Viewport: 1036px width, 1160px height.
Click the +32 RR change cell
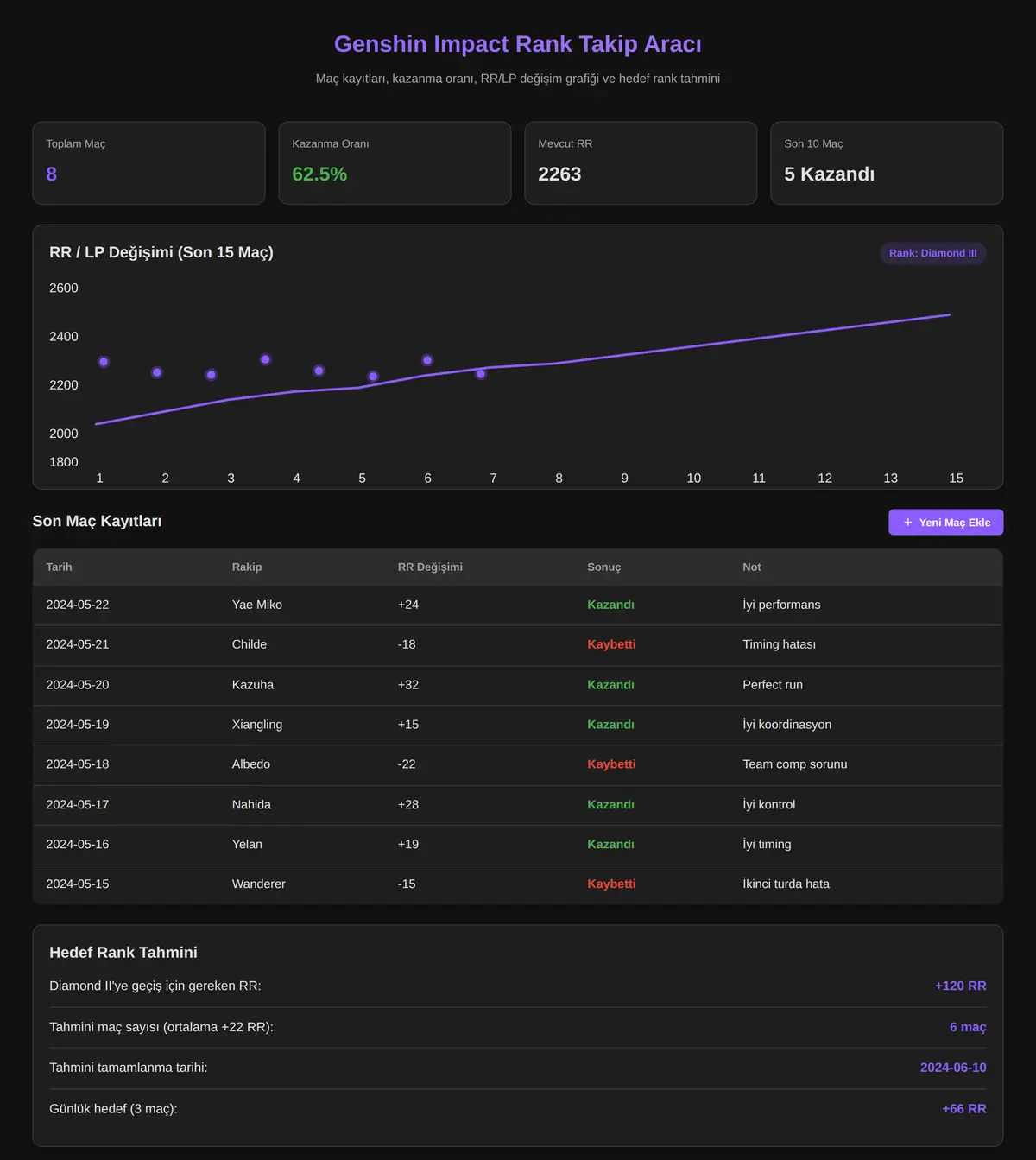tap(408, 685)
